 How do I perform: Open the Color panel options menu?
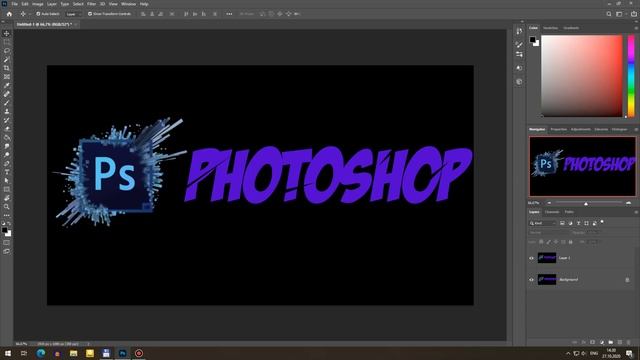click(636, 28)
